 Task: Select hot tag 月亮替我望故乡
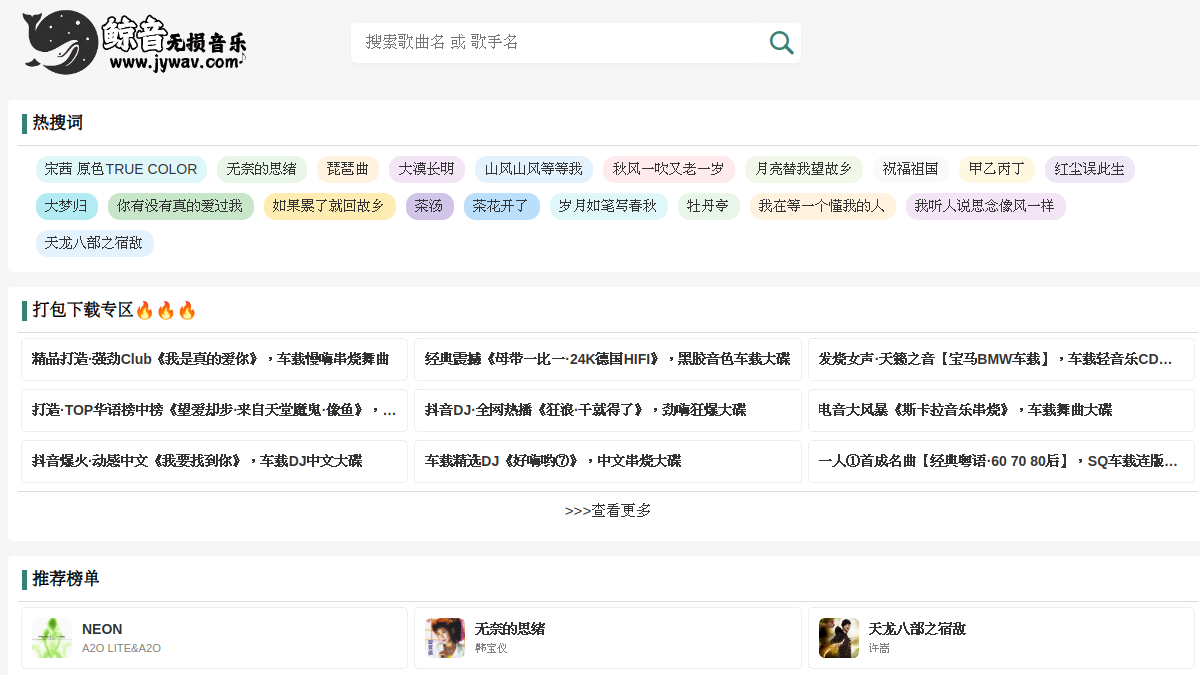(x=803, y=169)
